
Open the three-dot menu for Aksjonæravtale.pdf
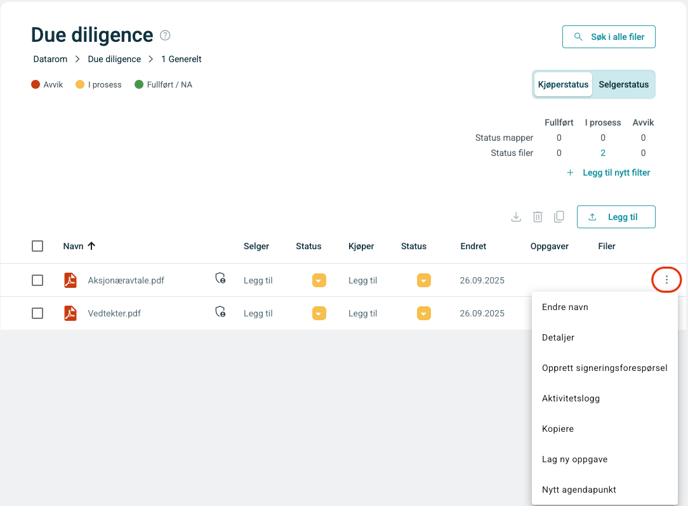(x=667, y=280)
